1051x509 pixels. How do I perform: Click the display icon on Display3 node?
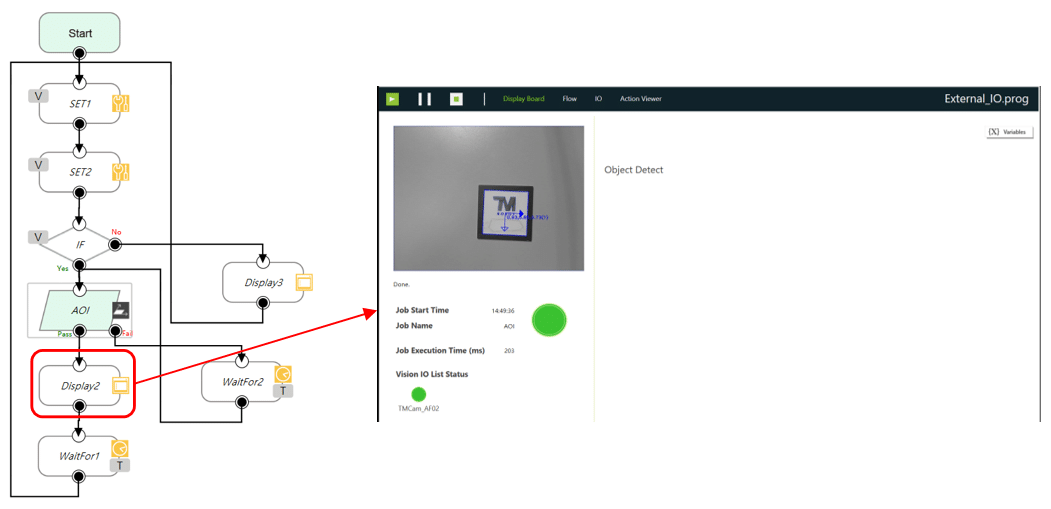[x=303, y=282]
